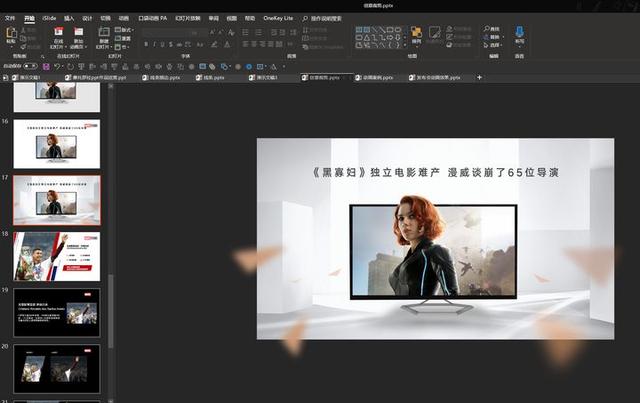Open the iSlide ribbon tab

point(49,18)
